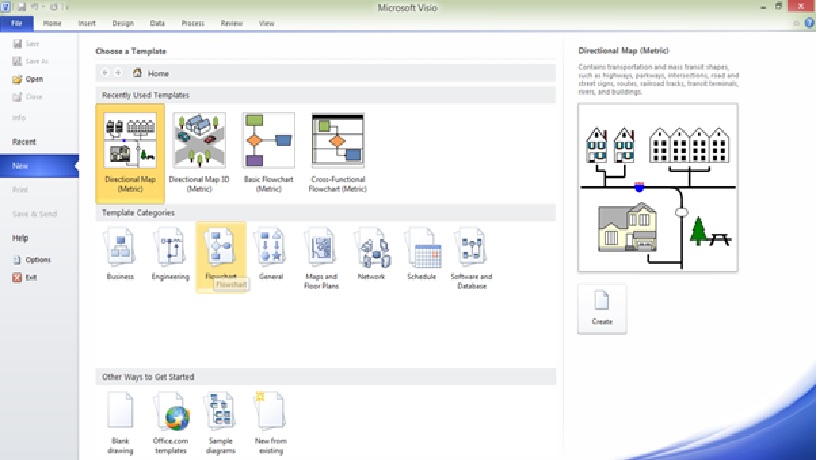Click the Directional Map preview image
Screen dimensions: 819x460
658,187
